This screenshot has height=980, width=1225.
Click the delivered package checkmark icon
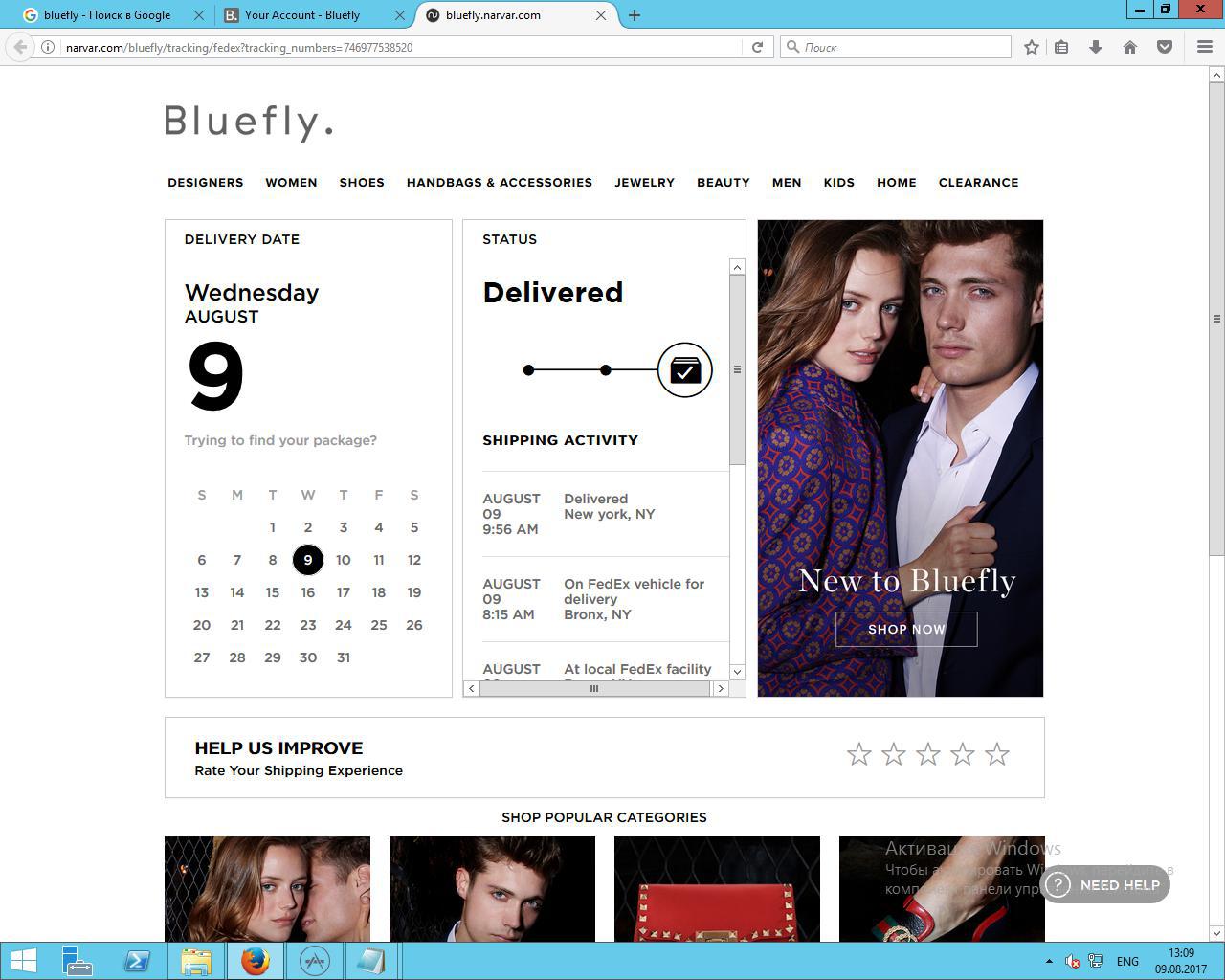[685, 370]
